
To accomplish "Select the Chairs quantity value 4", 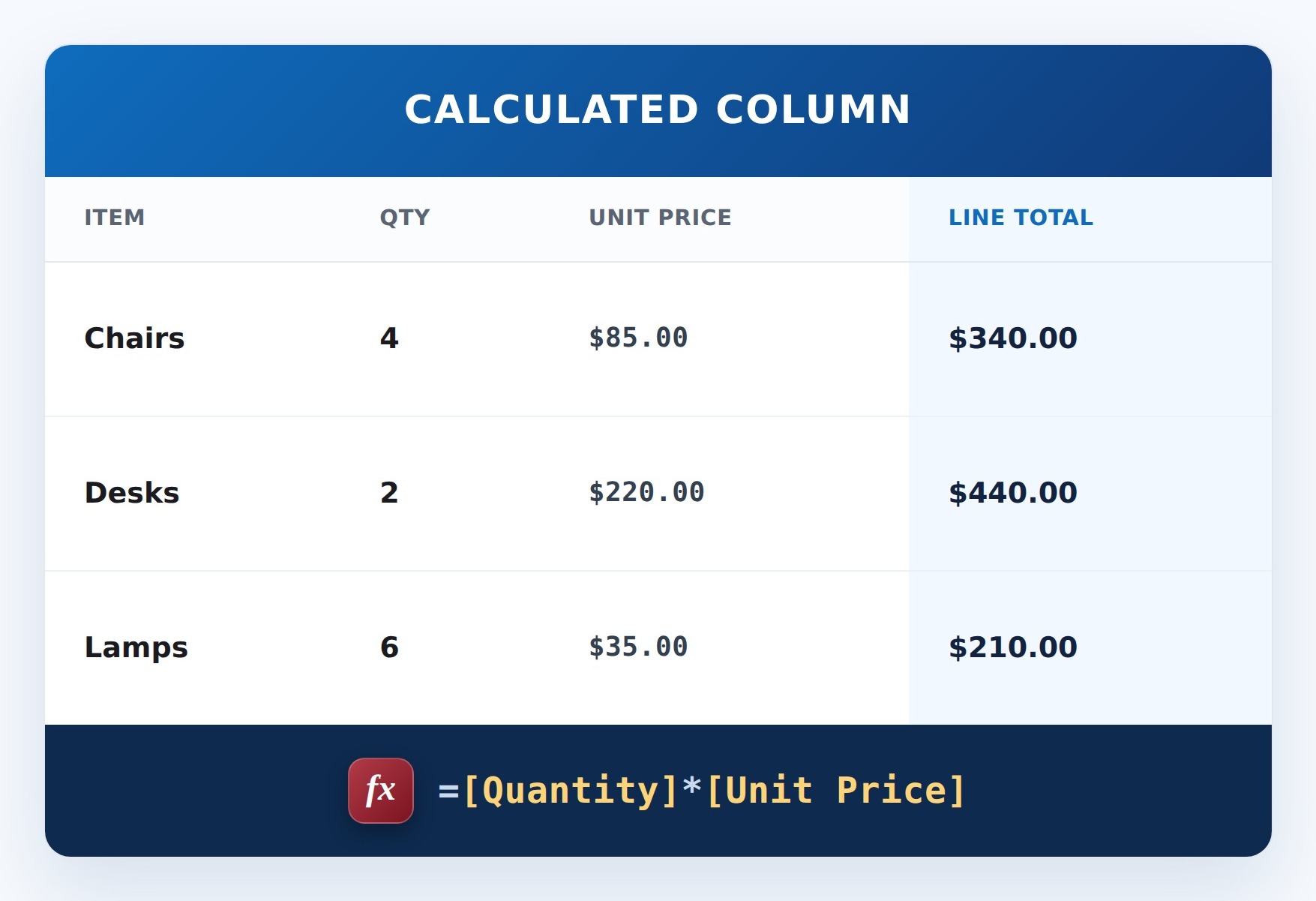I will point(389,338).
